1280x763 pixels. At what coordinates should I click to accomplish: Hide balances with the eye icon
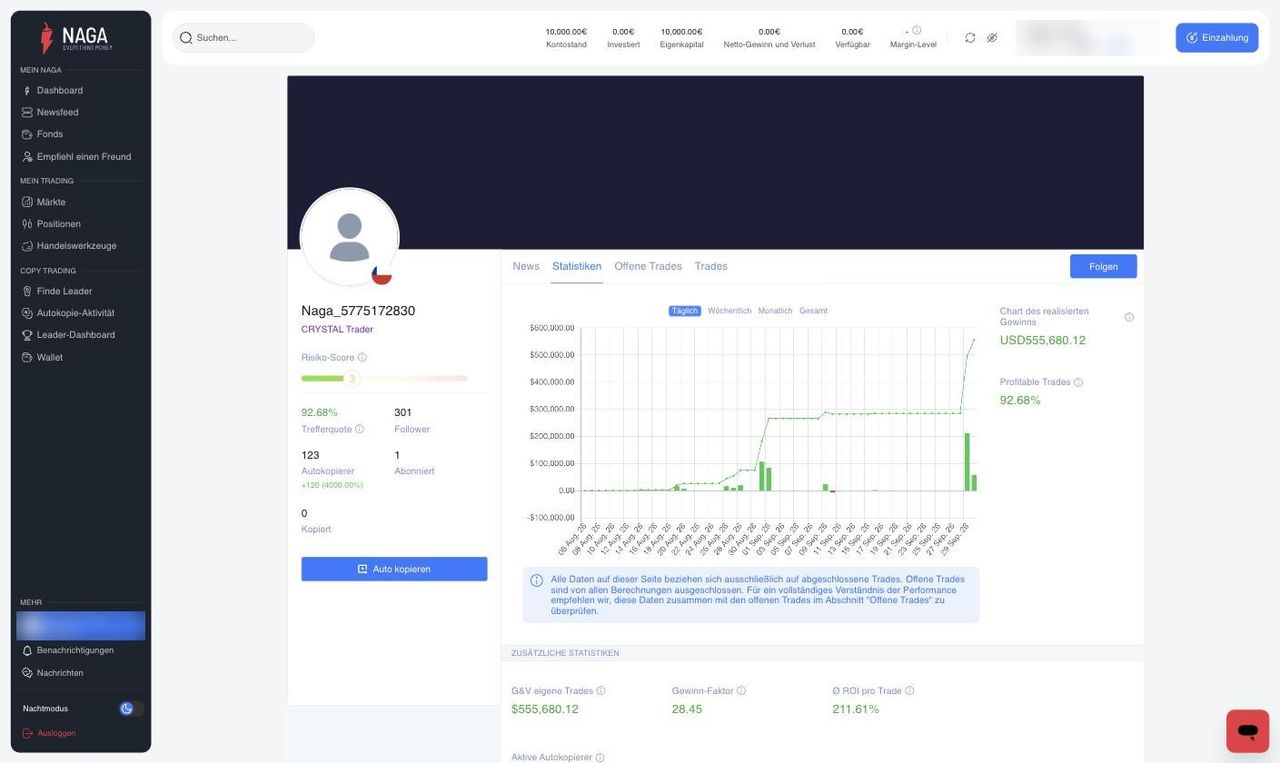click(992, 38)
